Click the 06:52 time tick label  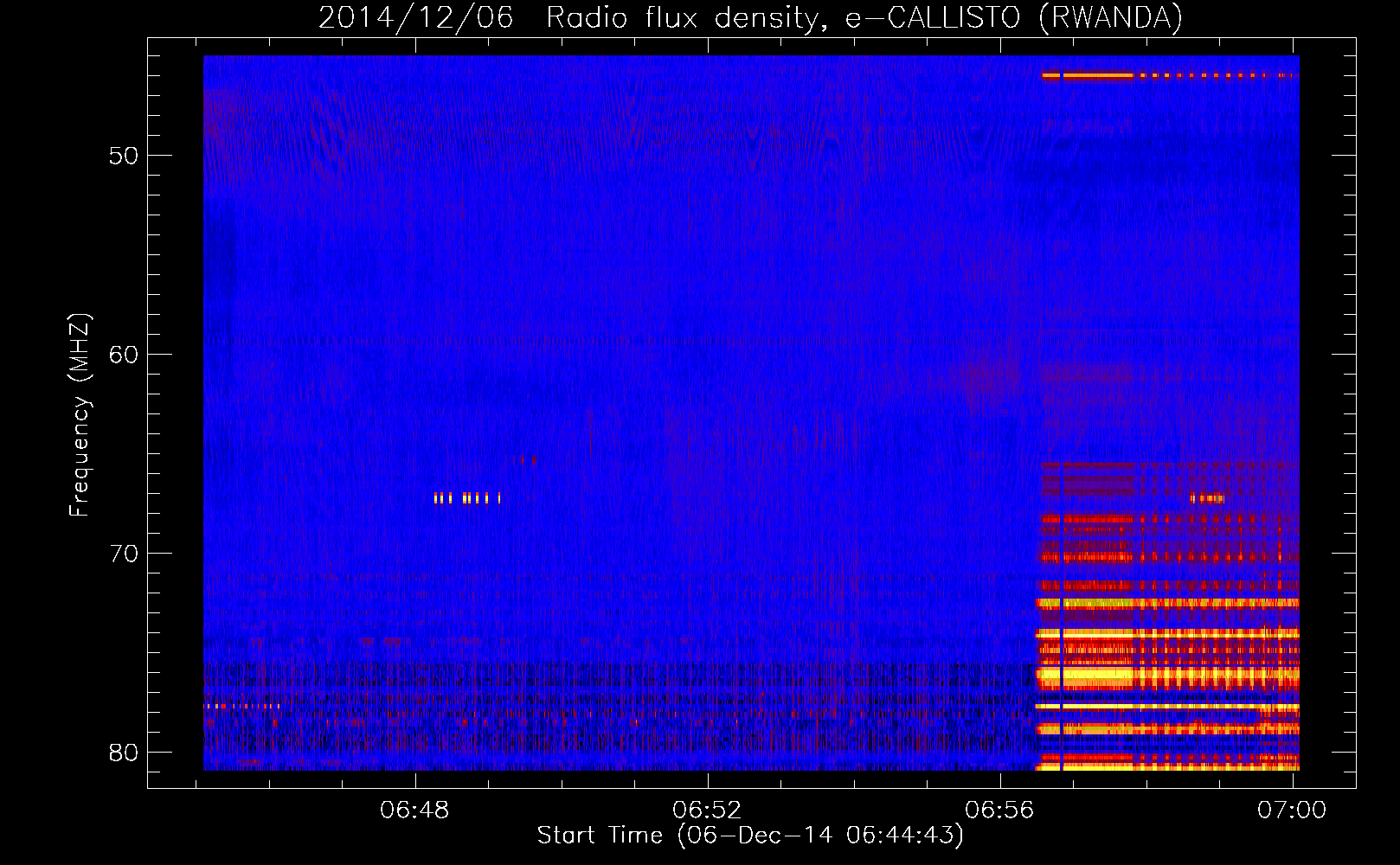[x=707, y=811]
